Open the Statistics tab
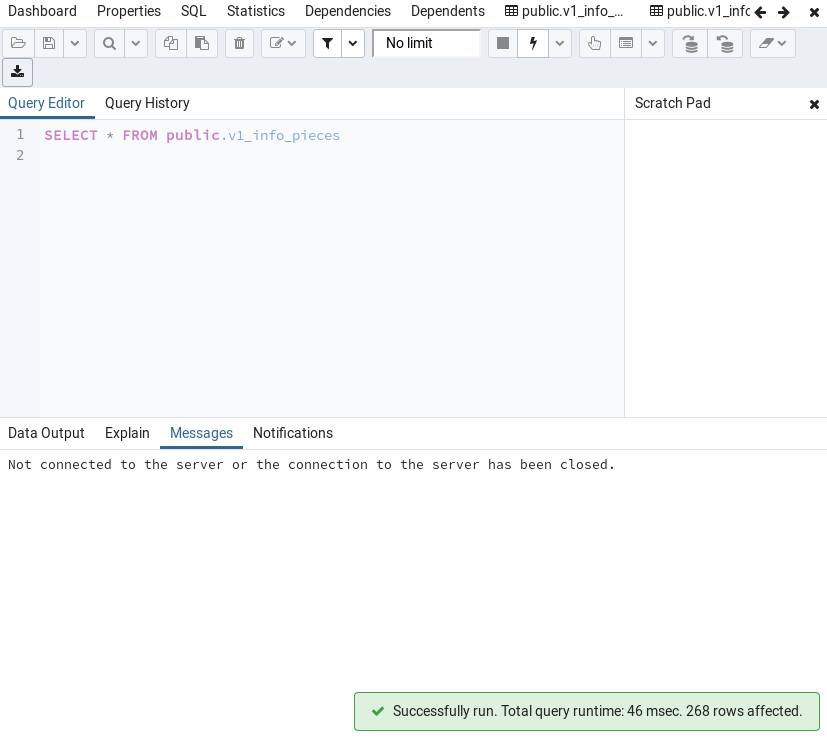Image resolution: width=827 pixels, height=752 pixels. [255, 11]
